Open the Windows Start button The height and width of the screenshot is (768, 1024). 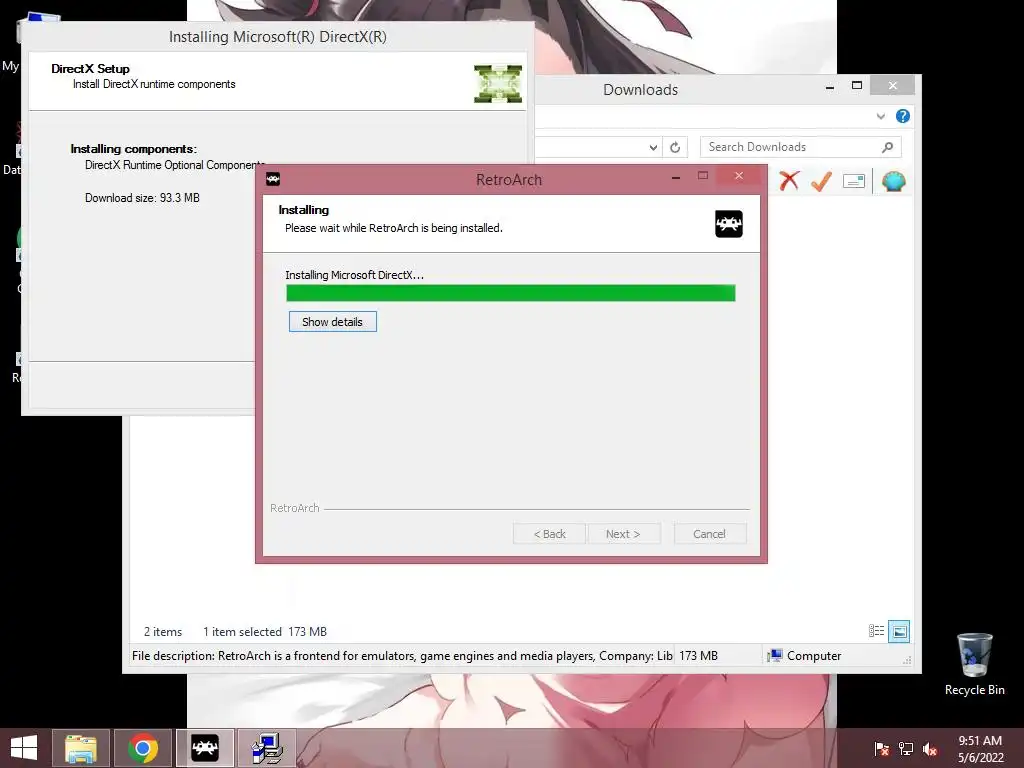tap(24, 748)
